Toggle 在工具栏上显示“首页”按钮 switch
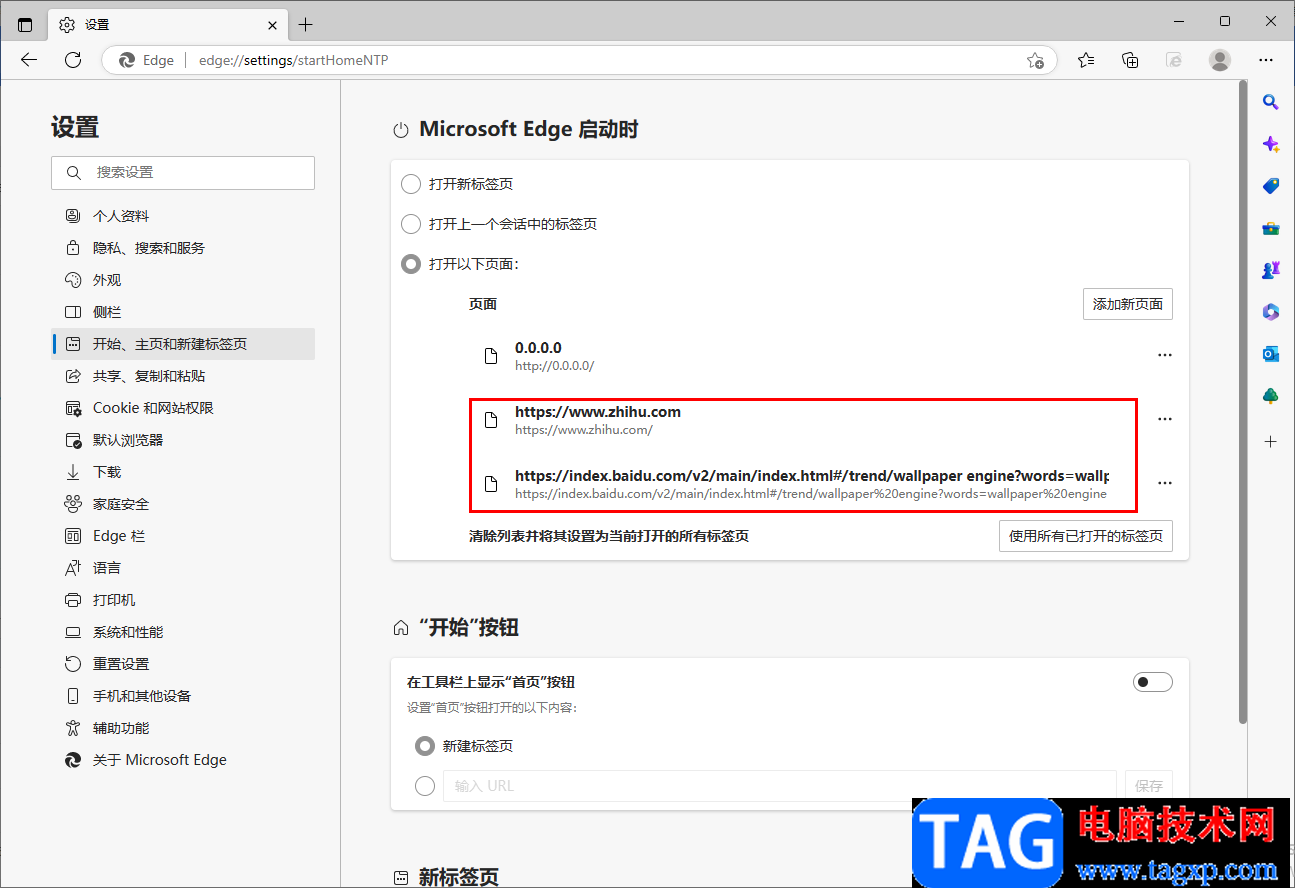 tap(1152, 682)
